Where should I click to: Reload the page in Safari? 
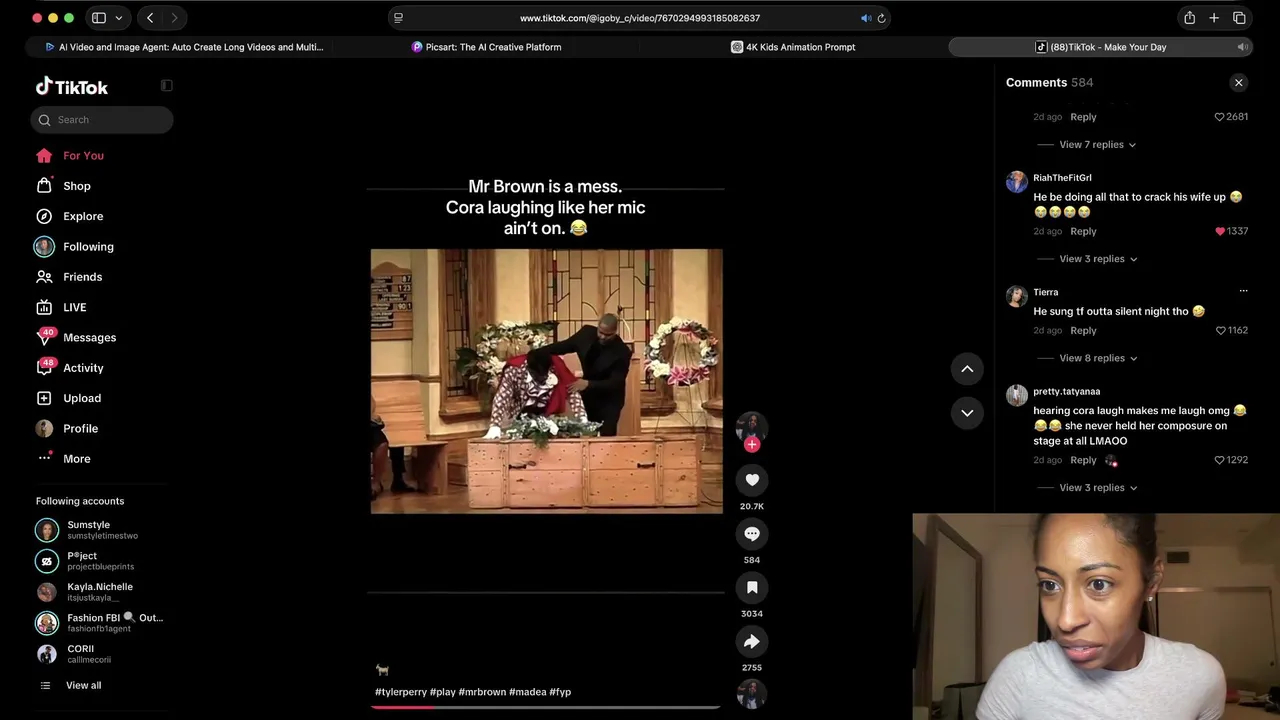[x=881, y=18]
